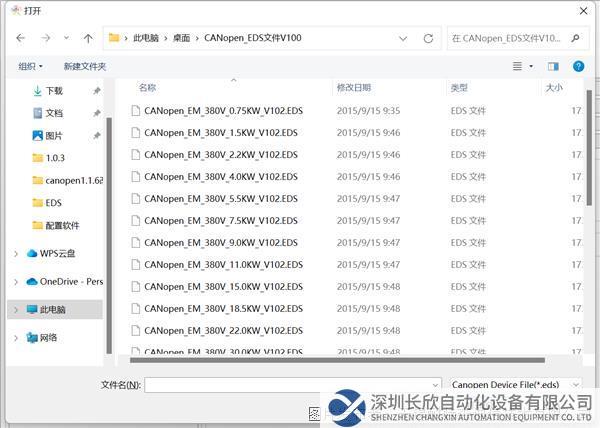
Task: Click the Back navigation arrow
Action: coord(20,38)
